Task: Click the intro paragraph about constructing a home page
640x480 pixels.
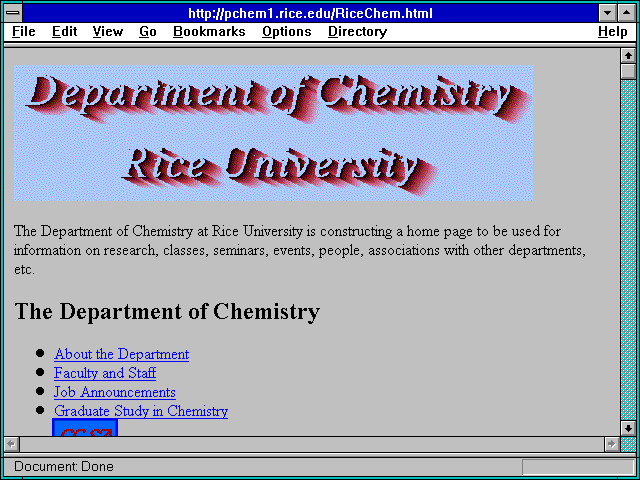Action: (300, 250)
